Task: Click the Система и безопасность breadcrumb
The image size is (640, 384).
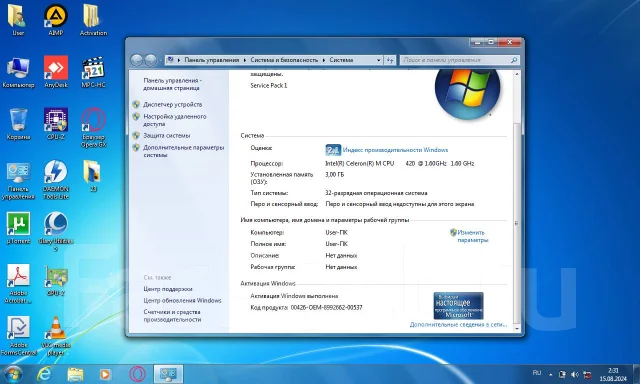Action: pos(284,60)
